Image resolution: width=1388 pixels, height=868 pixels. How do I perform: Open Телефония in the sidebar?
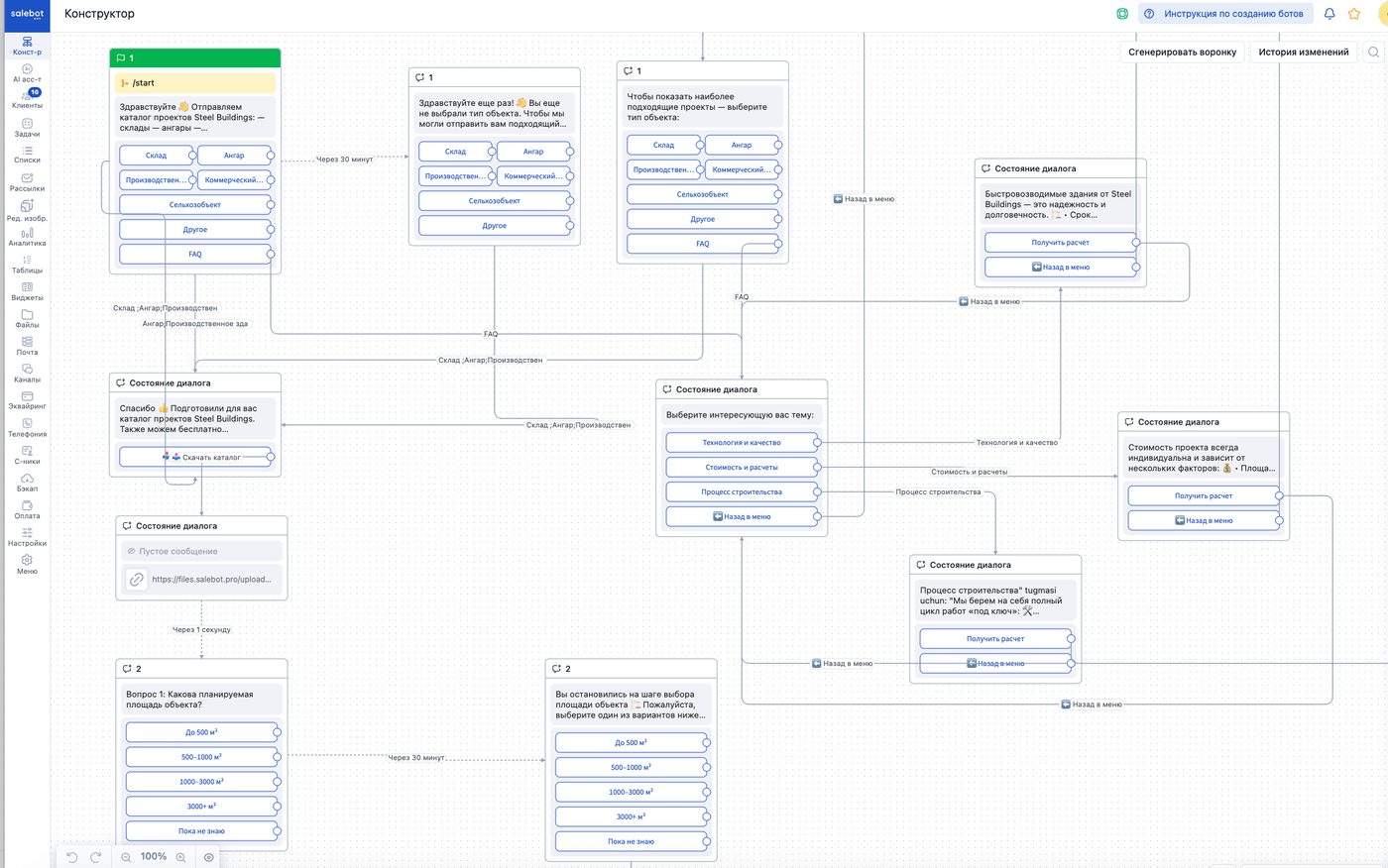point(27,428)
